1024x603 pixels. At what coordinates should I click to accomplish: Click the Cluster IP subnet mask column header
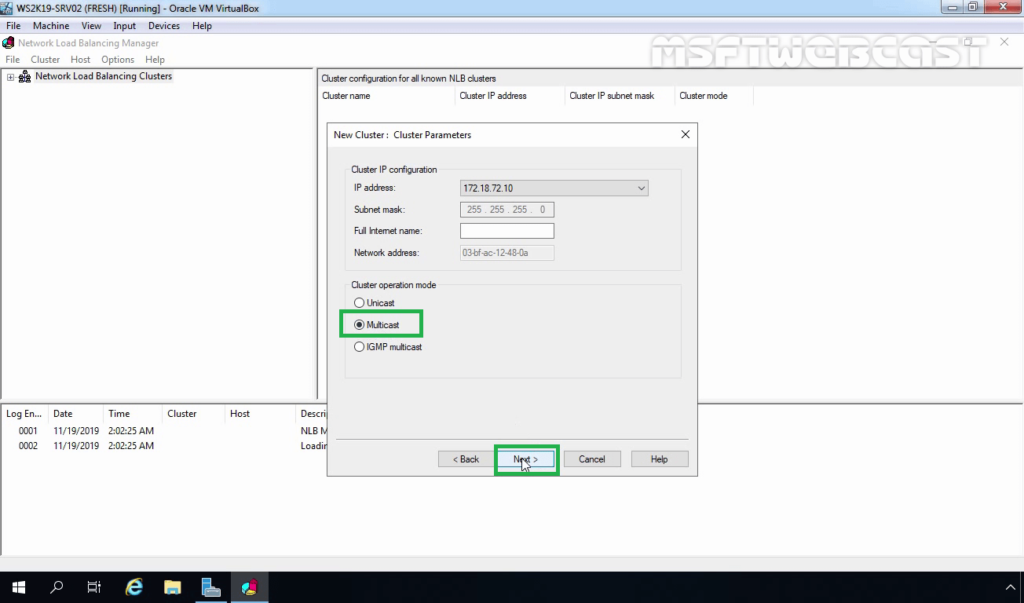[x=620, y=96]
